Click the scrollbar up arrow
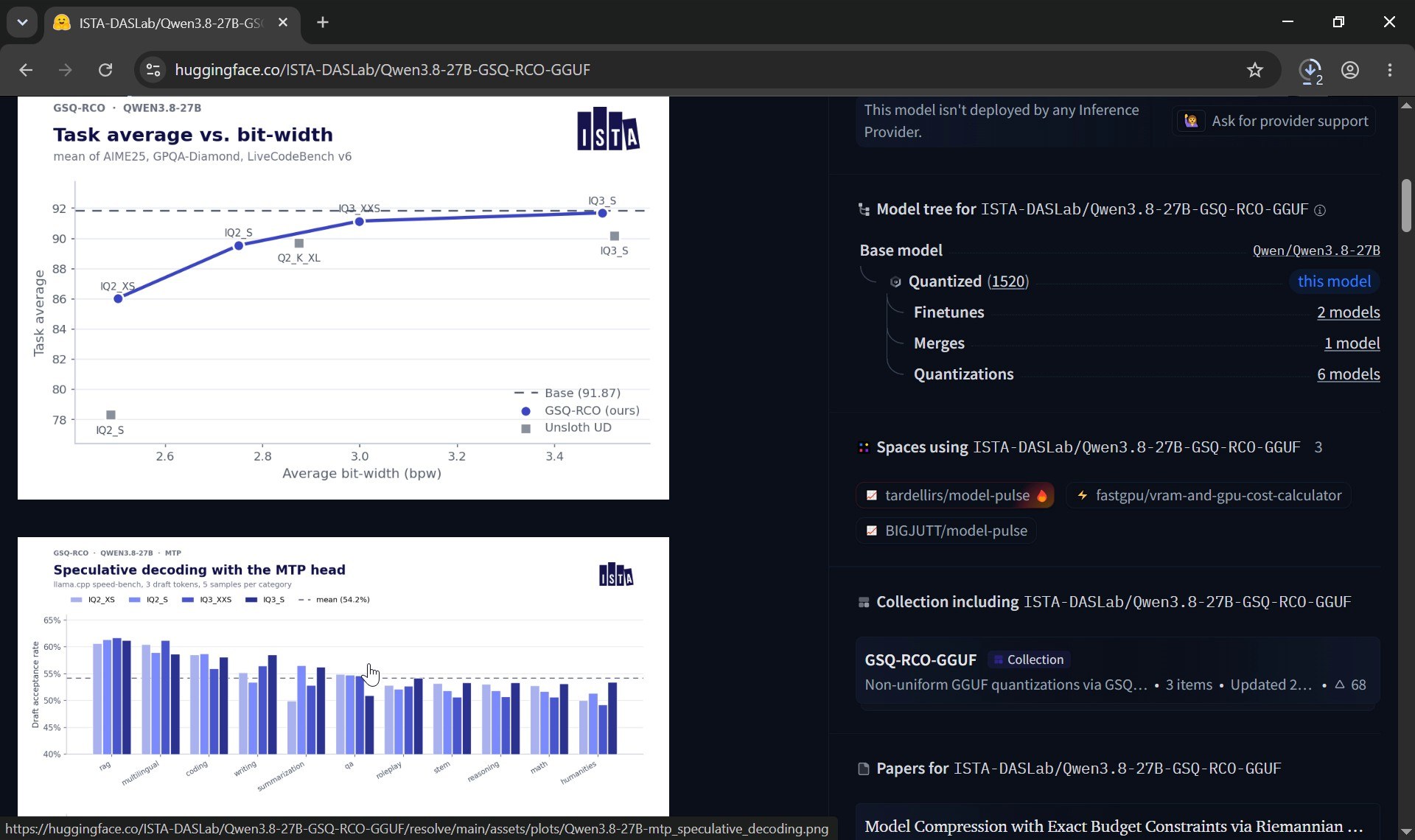Screen dimensions: 1415x840 click(x=1406, y=105)
